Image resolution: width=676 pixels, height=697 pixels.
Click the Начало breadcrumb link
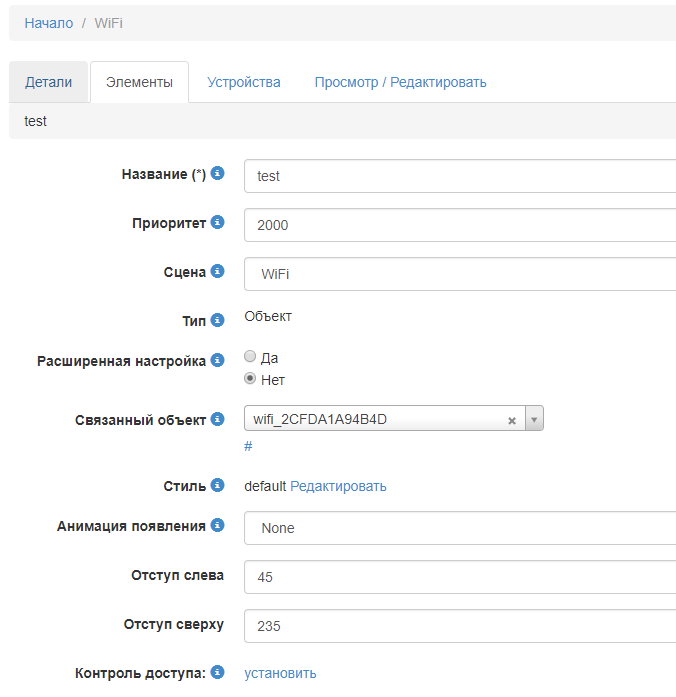coord(49,23)
